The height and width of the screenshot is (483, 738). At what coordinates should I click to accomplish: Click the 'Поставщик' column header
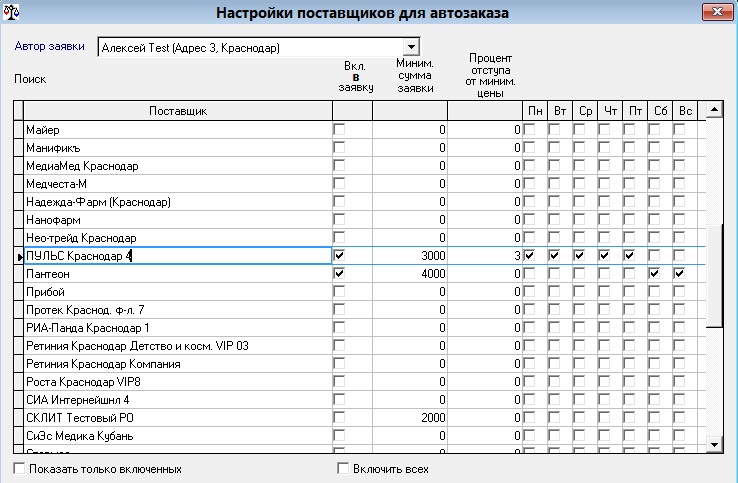pyautogui.click(x=178, y=110)
